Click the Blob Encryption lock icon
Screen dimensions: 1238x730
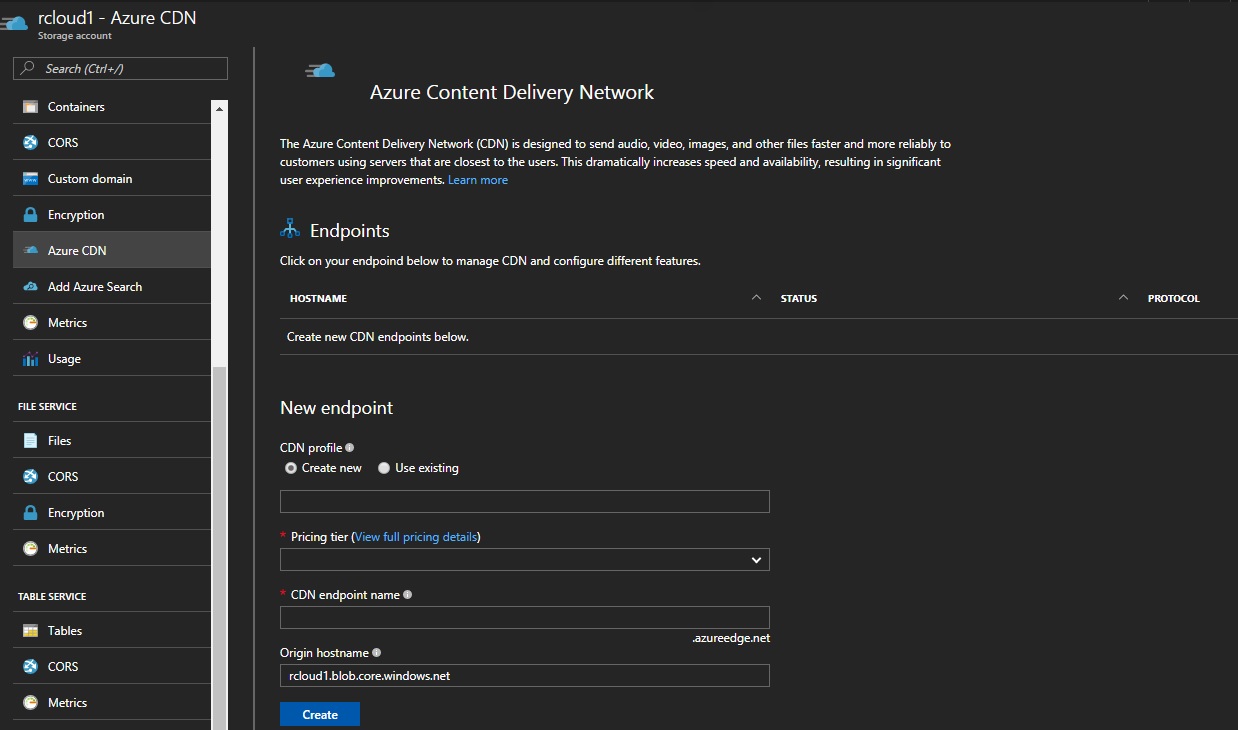(x=30, y=215)
